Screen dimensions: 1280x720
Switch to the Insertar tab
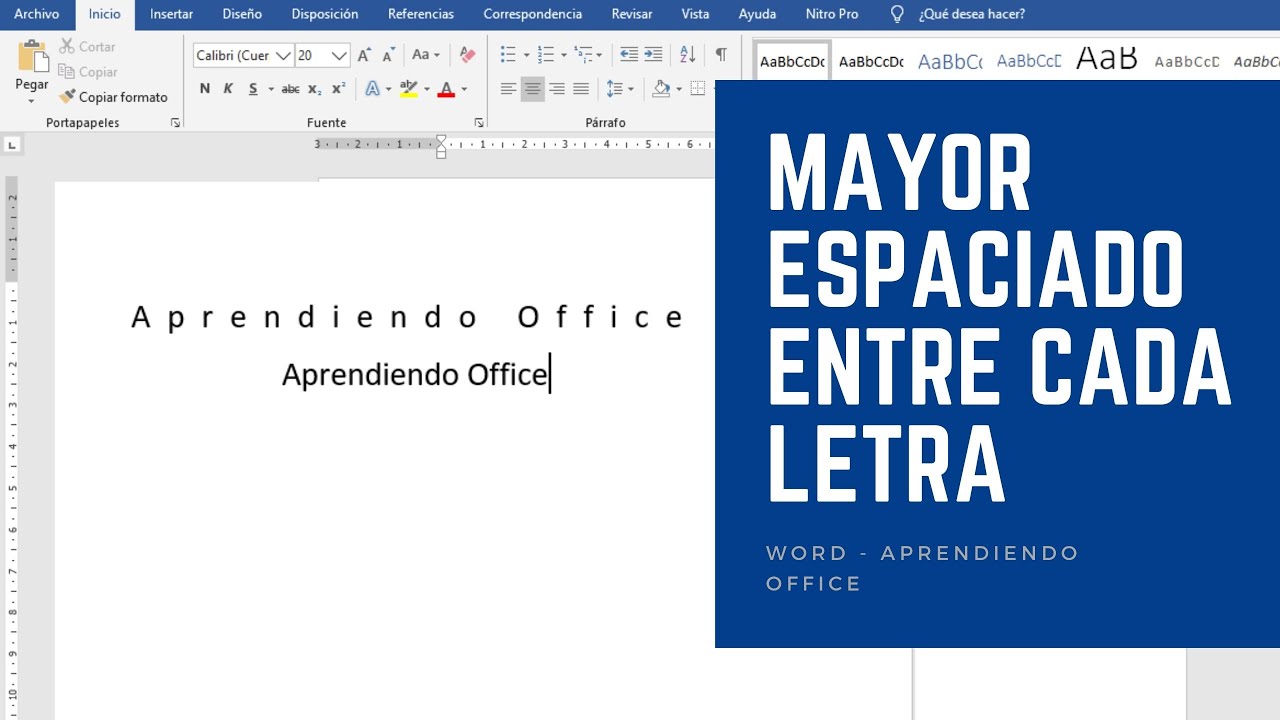[x=171, y=14]
